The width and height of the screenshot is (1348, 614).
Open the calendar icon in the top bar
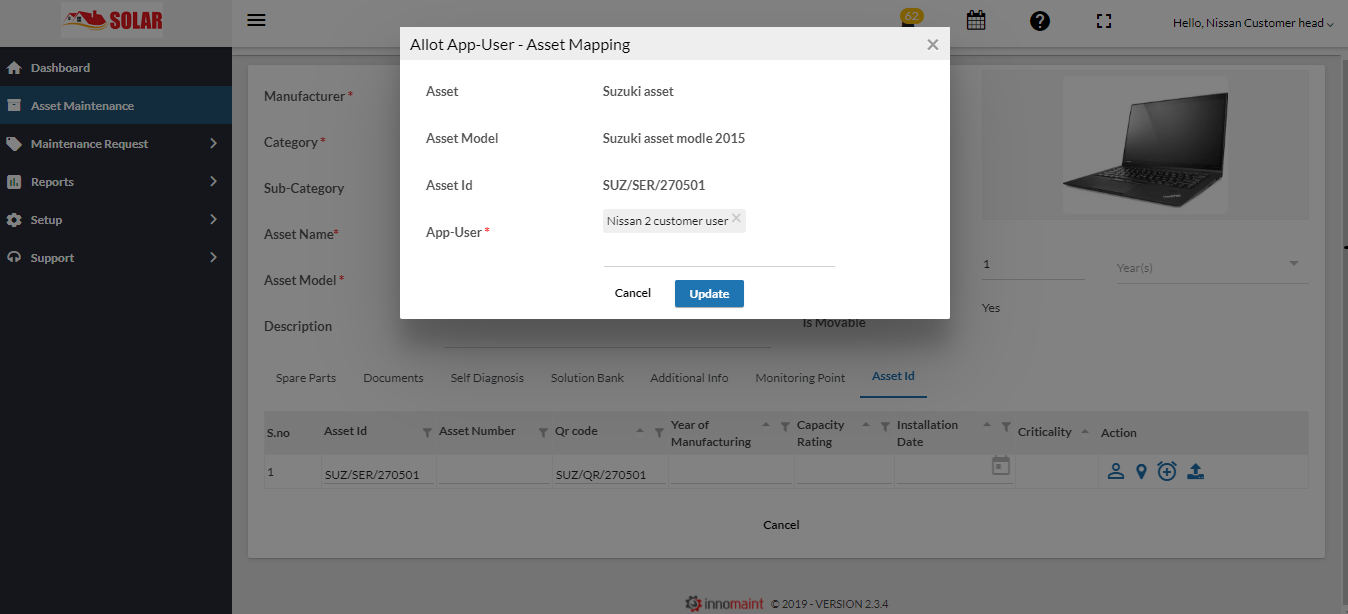pyautogui.click(x=976, y=20)
